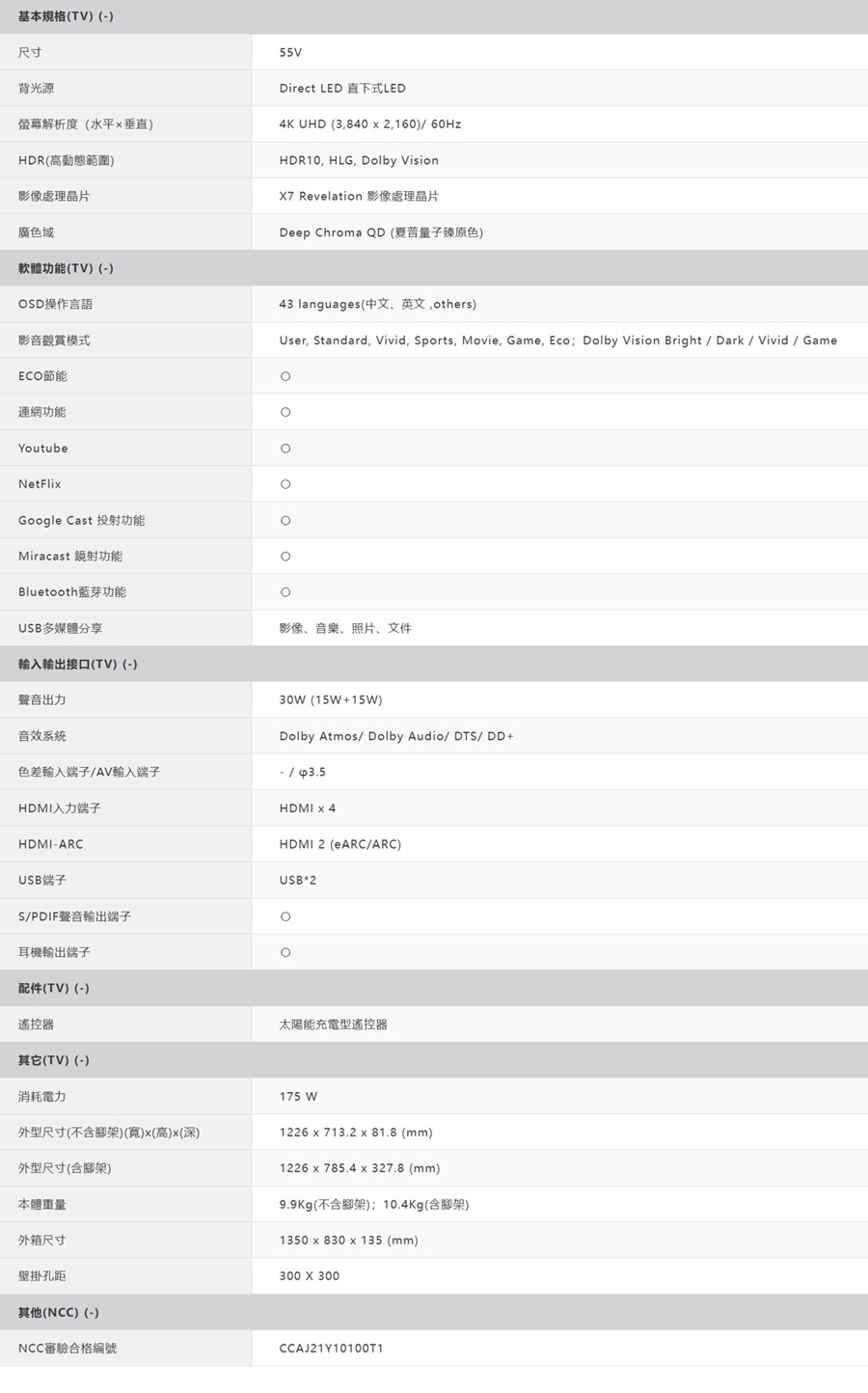Screen dimensions: 868x1393
Task: Select 1226 x 785.4 x 327.8 (mm) value
Action: pyautogui.click(x=360, y=1168)
